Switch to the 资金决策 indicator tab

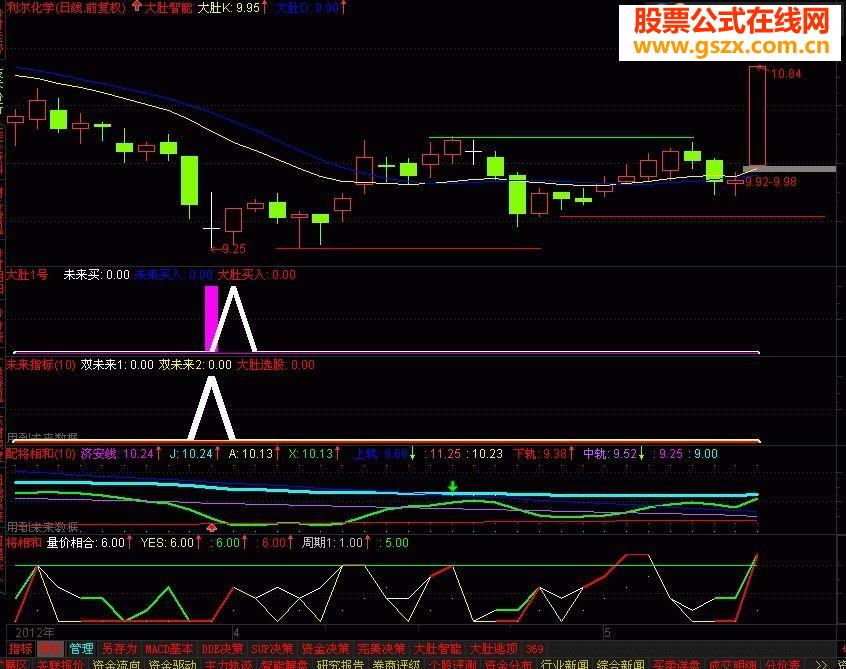tap(325, 648)
